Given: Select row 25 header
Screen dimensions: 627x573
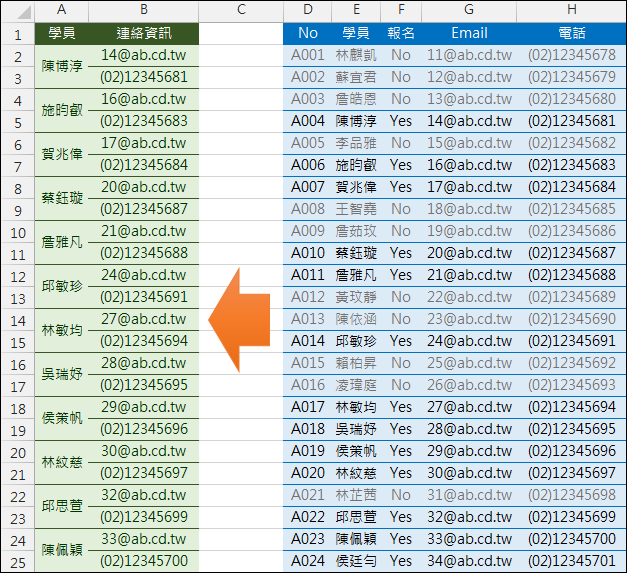Looking at the screenshot, I should [18, 562].
